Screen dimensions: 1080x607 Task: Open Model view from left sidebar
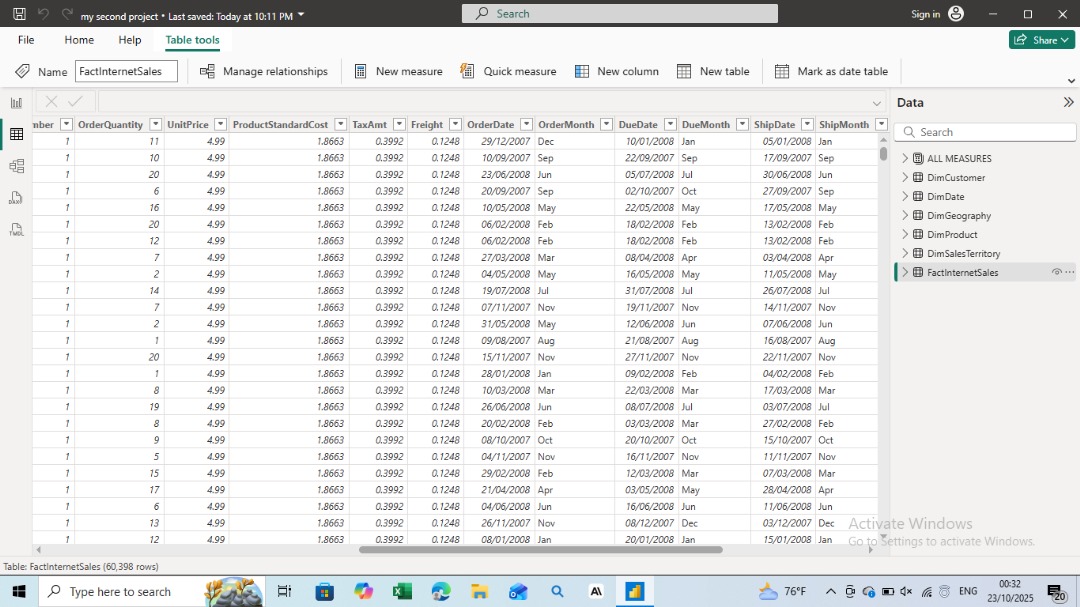[17, 166]
